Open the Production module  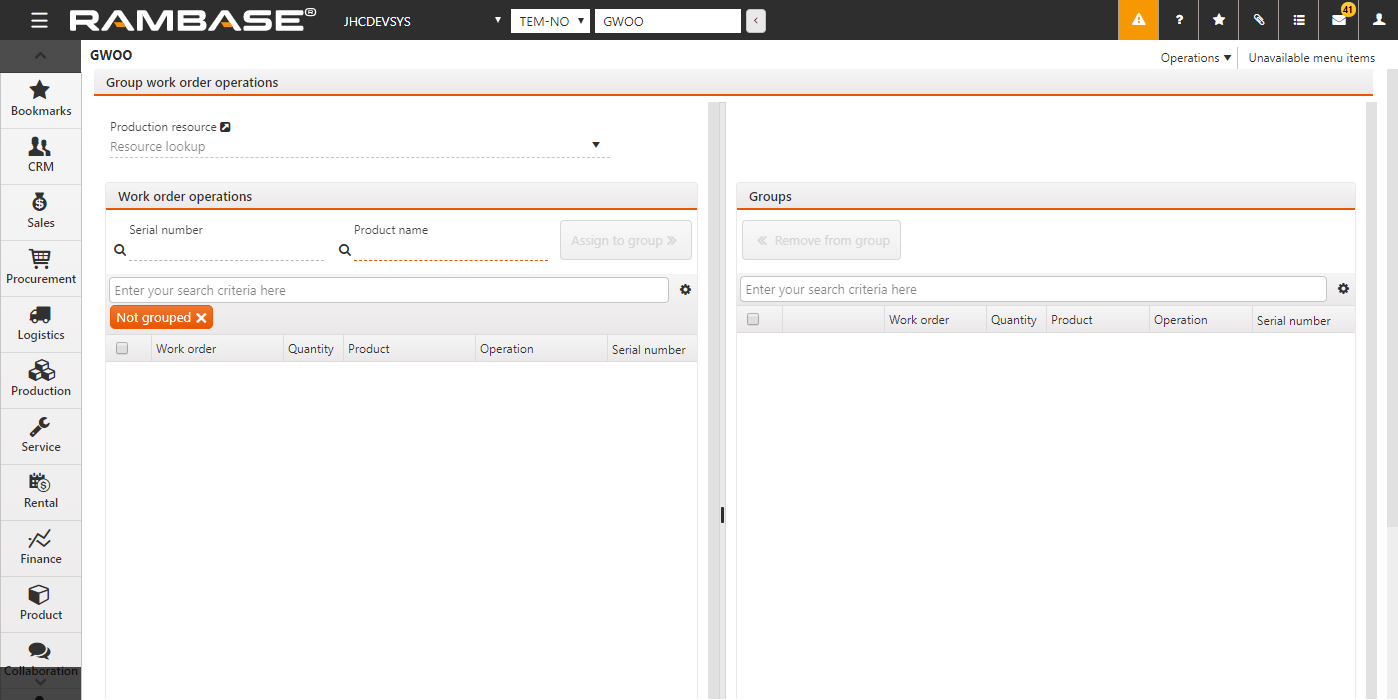(41, 379)
